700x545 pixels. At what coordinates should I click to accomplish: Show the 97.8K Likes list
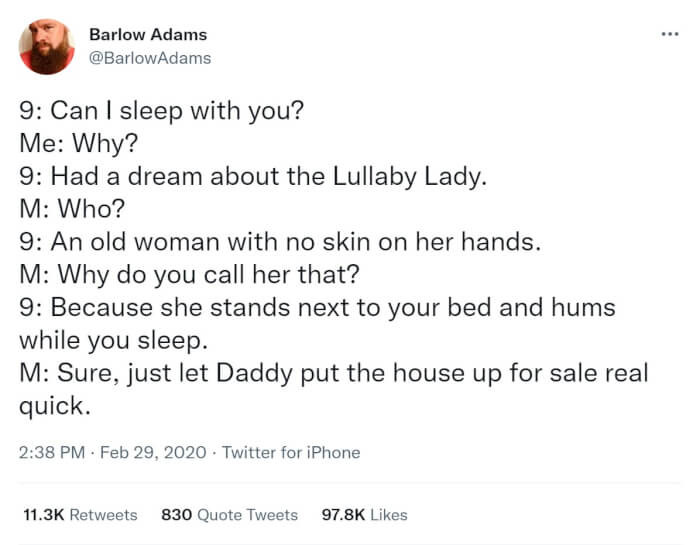[x=365, y=515]
